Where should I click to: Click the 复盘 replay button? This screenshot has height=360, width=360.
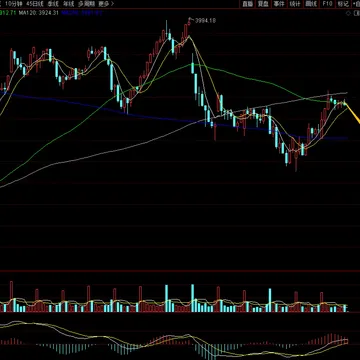pos(263,4)
